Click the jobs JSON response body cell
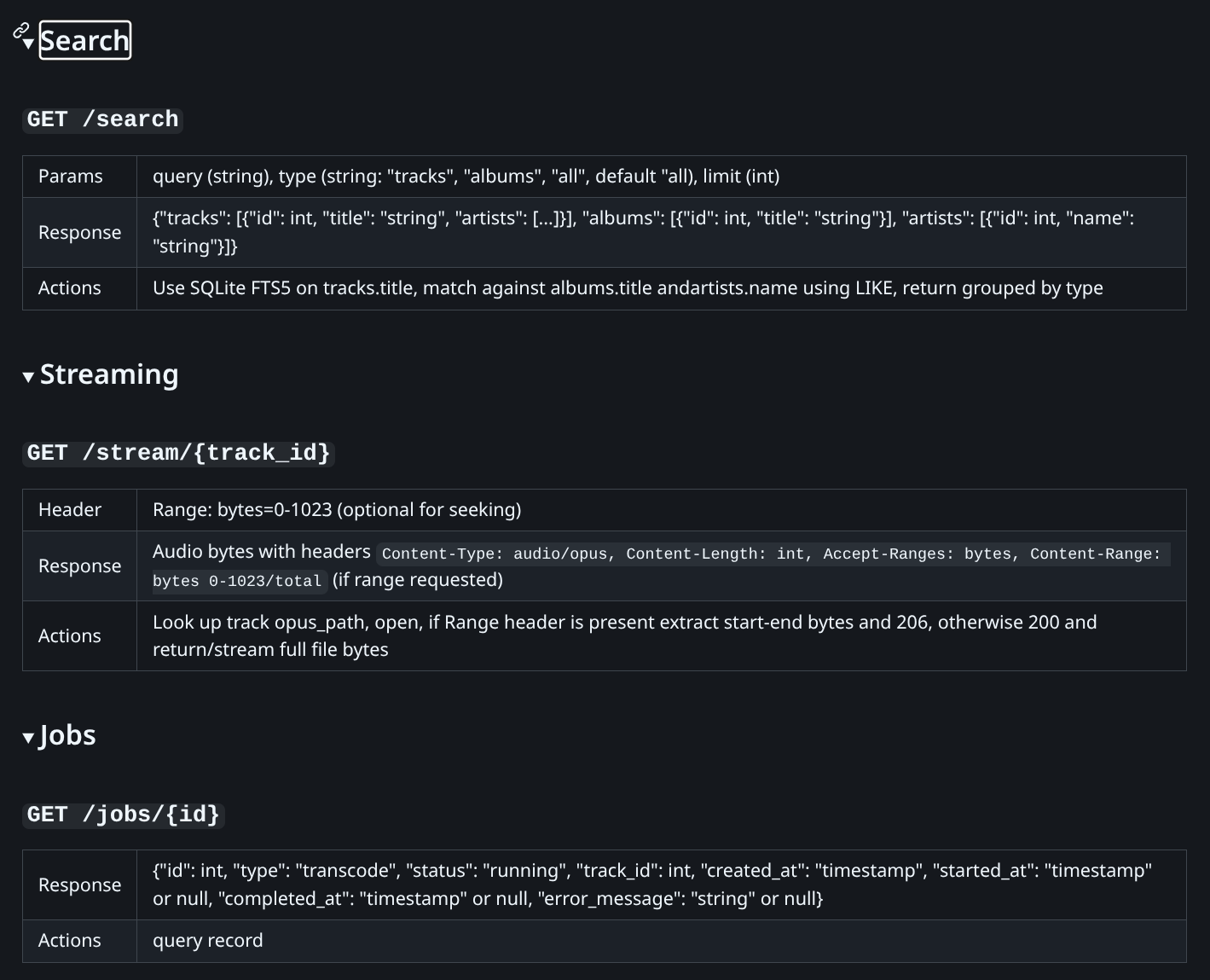This screenshot has height=980, width=1210. 651,884
